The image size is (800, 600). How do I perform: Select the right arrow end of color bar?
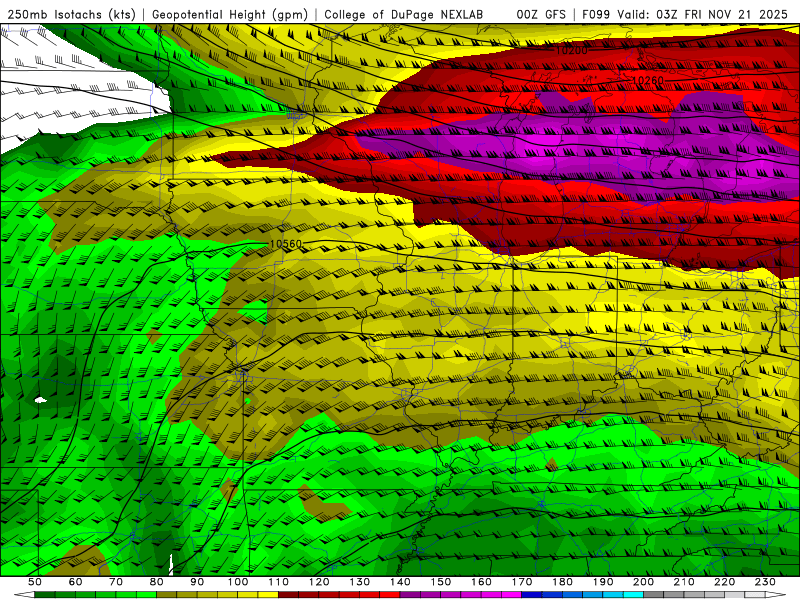pos(776,595)
